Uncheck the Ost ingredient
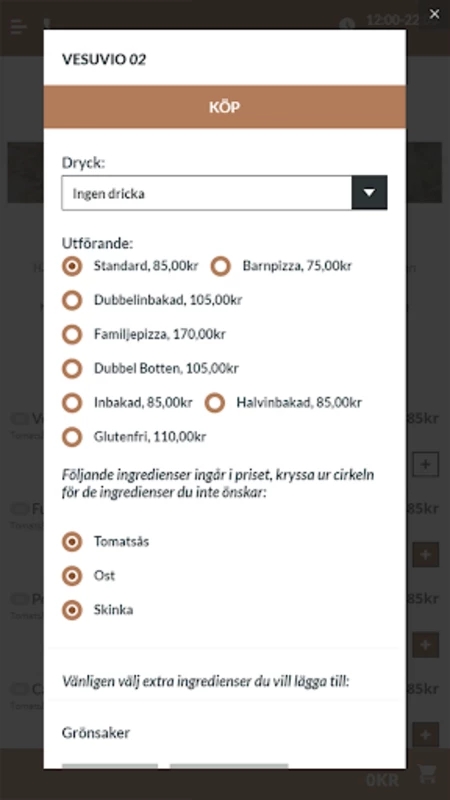Screen dimensions: 450x800 click(72, 576)
